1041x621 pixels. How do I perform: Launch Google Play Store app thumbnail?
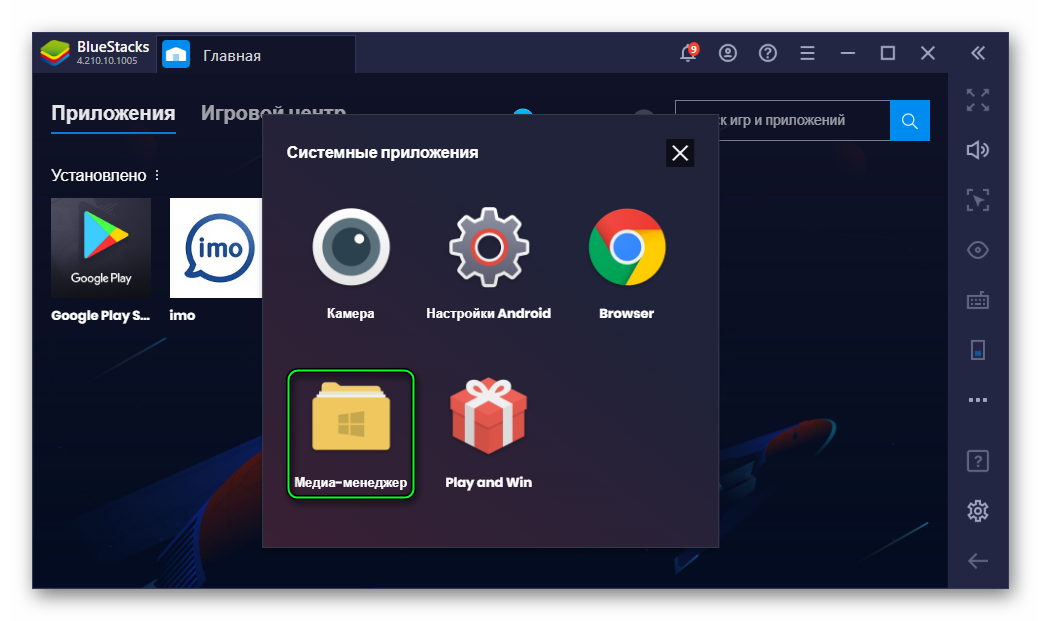click(101, 248)
